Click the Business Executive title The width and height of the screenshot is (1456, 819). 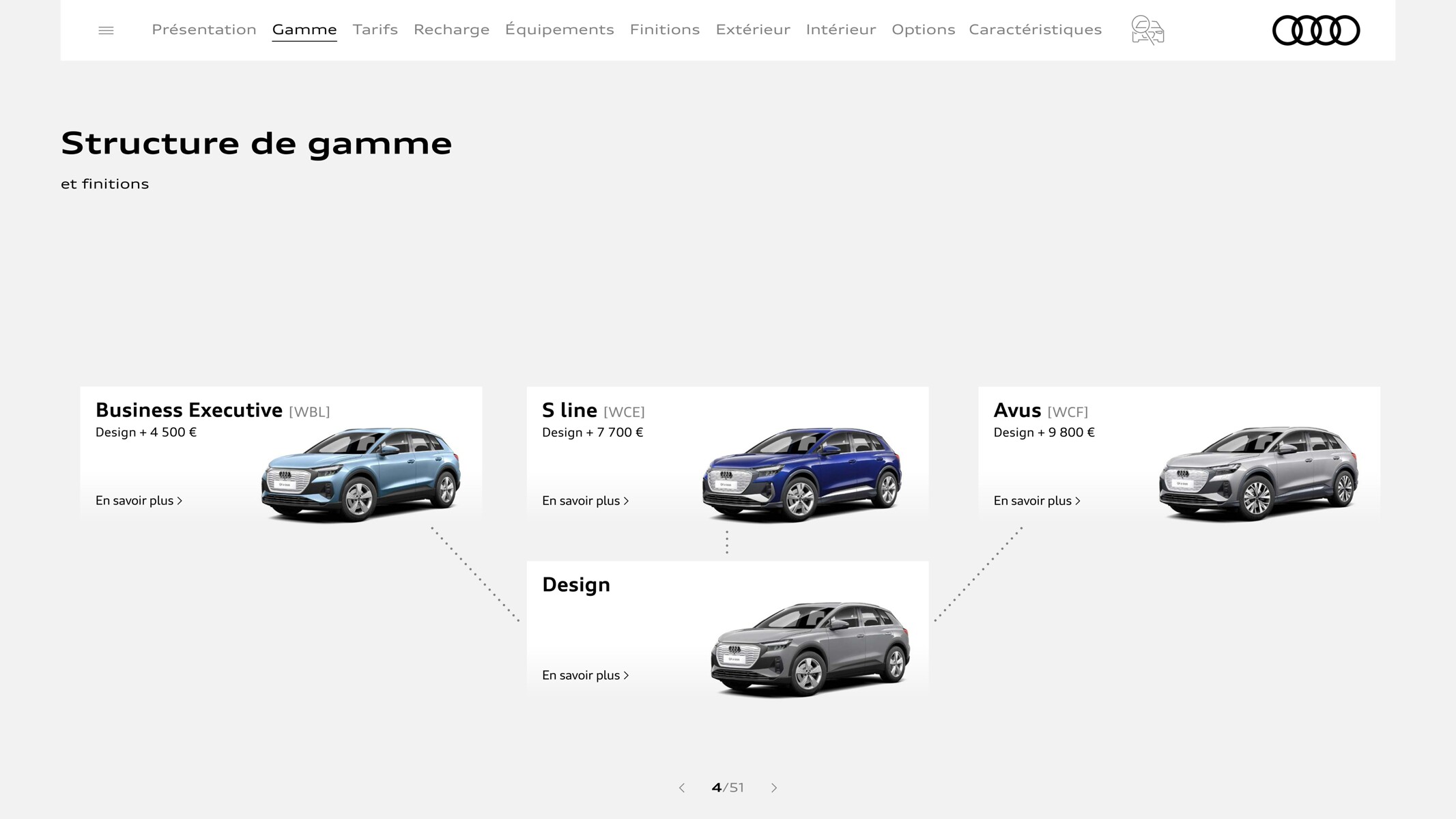click(189, 410)
